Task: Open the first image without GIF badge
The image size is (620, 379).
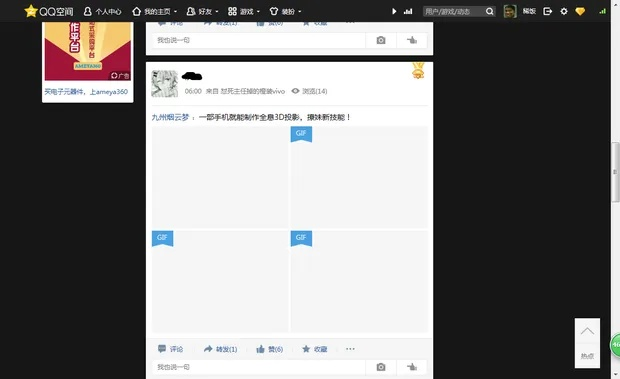Action: (x=220, y=177)
